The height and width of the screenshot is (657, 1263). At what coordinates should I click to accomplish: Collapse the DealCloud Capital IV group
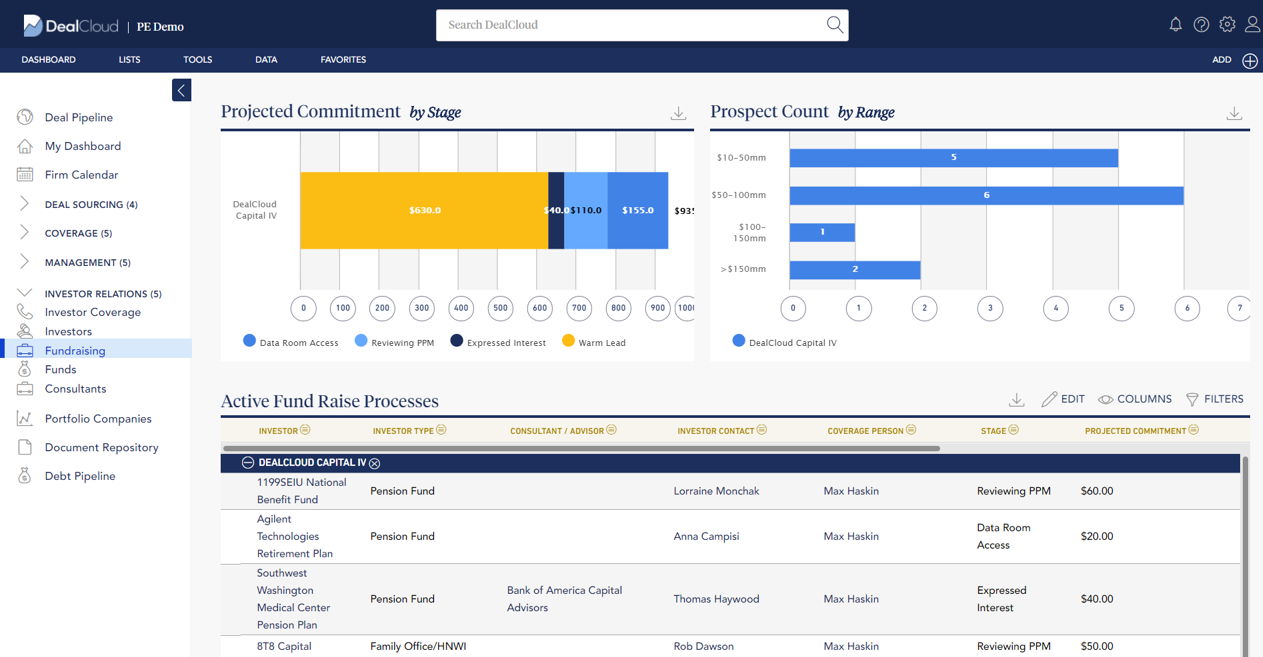pyautogui.click(x=248, y=463)
